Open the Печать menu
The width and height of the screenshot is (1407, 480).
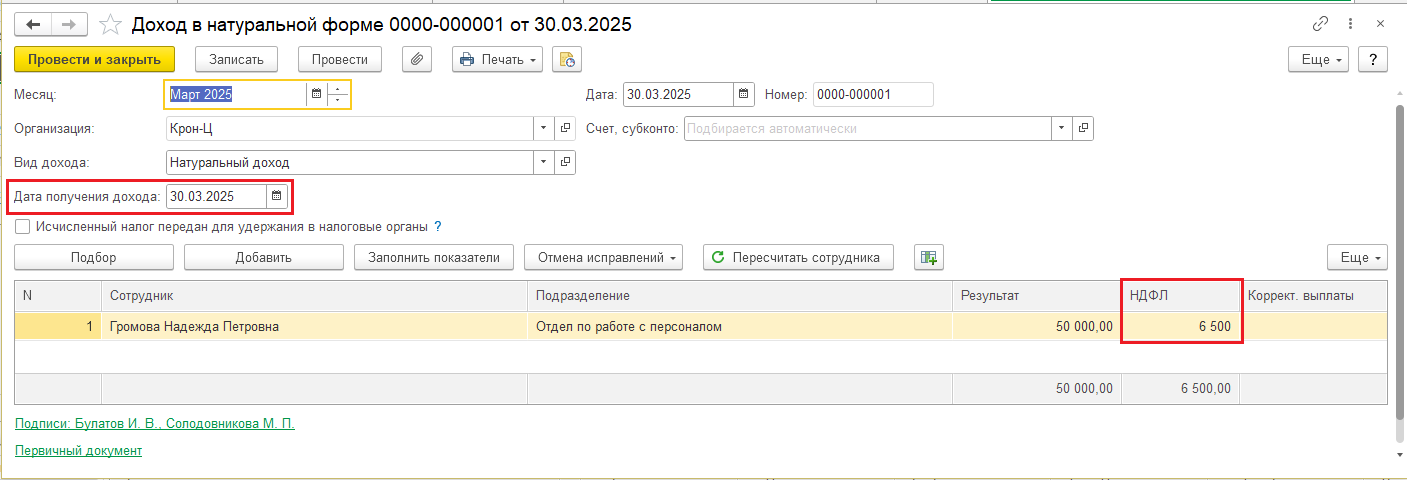coord(497,59)
